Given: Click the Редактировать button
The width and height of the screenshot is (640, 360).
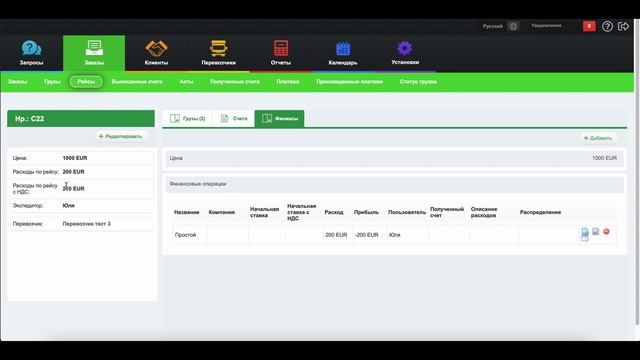Looking at the screenshot, I should (121, 136).
